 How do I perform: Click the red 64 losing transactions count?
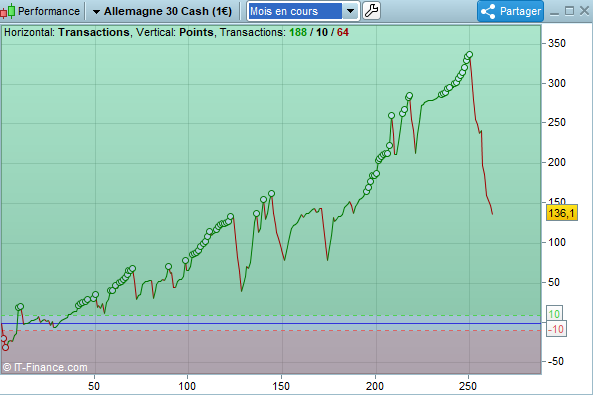click(x=343, y=33)
